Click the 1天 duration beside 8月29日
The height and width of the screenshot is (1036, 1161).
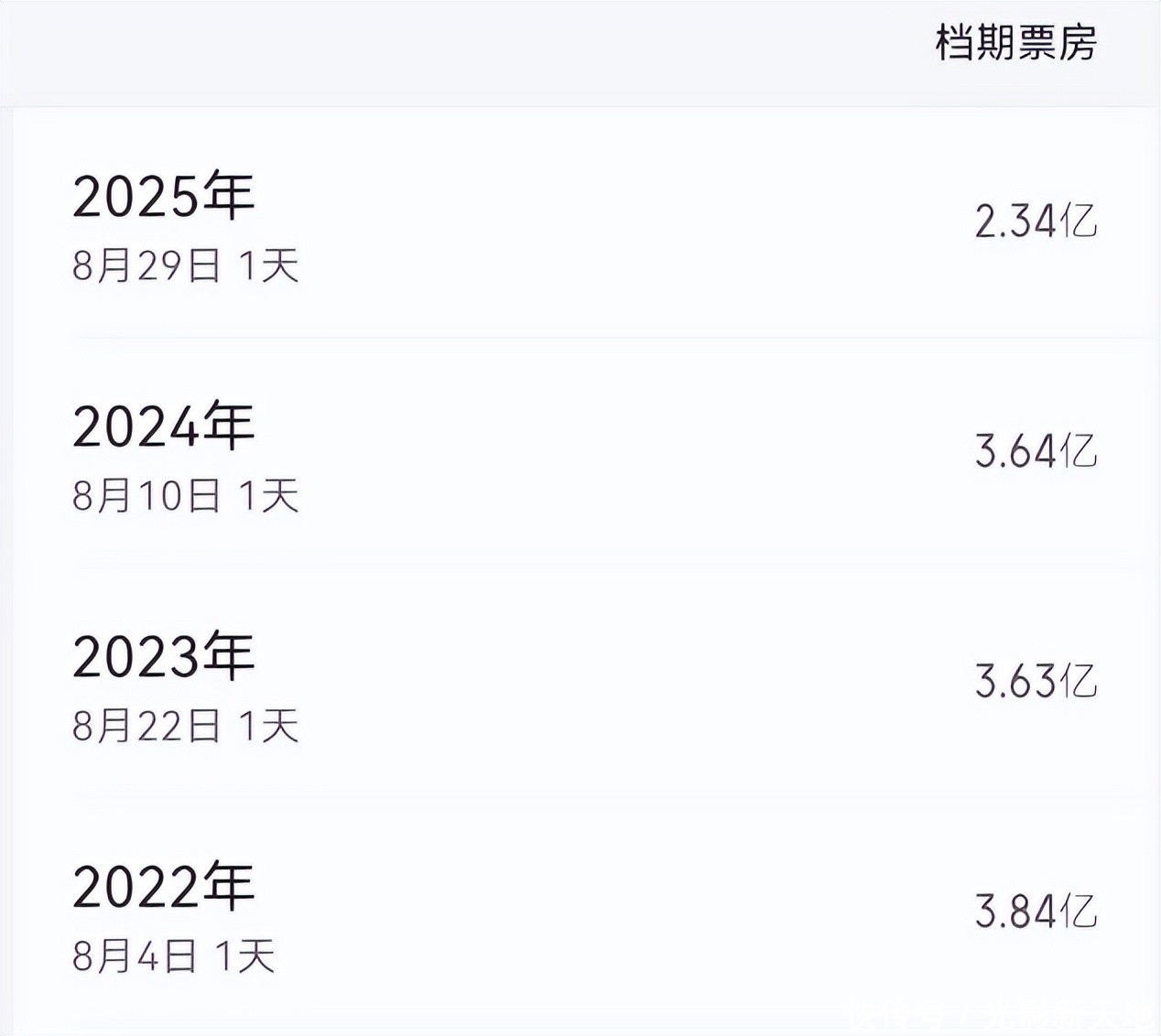click(x=268, y=266)
